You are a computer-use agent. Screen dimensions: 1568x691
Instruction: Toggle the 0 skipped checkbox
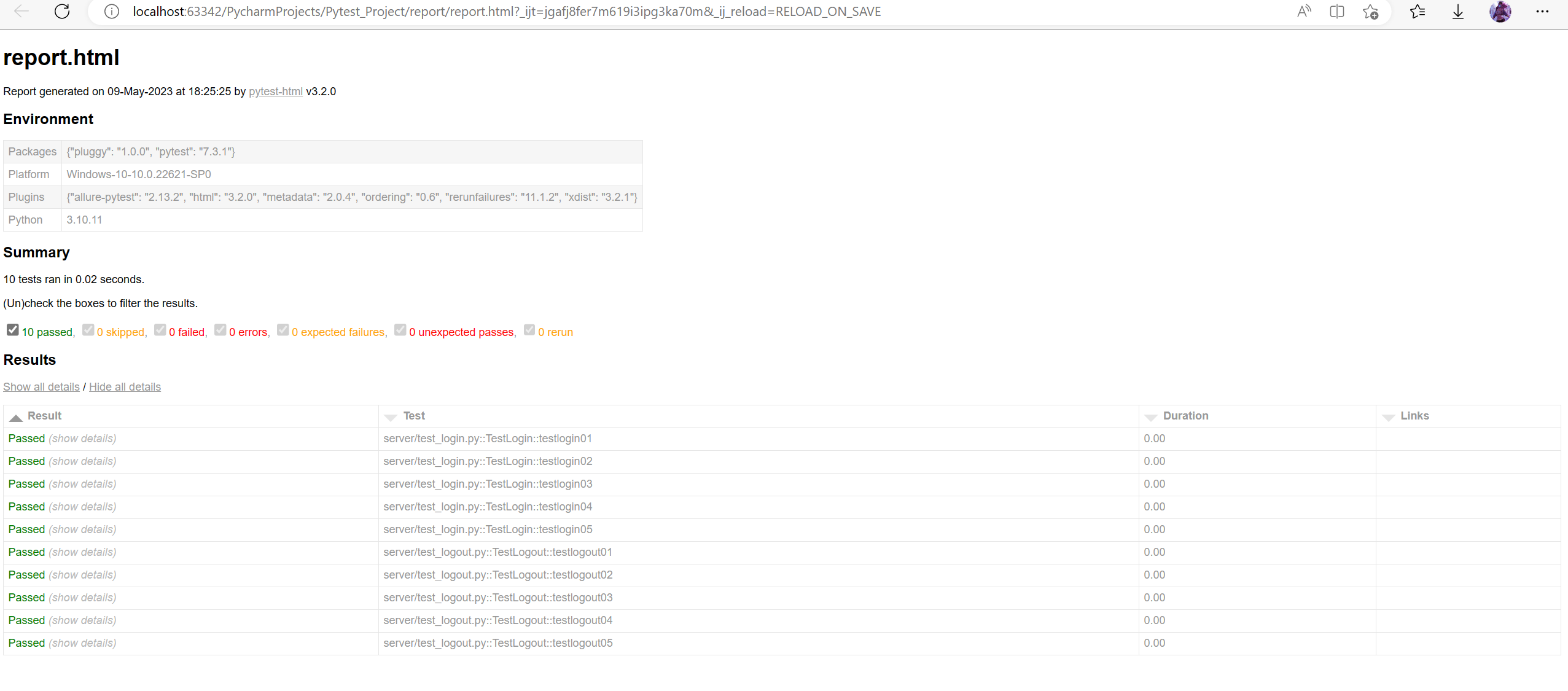coord(88,330)
